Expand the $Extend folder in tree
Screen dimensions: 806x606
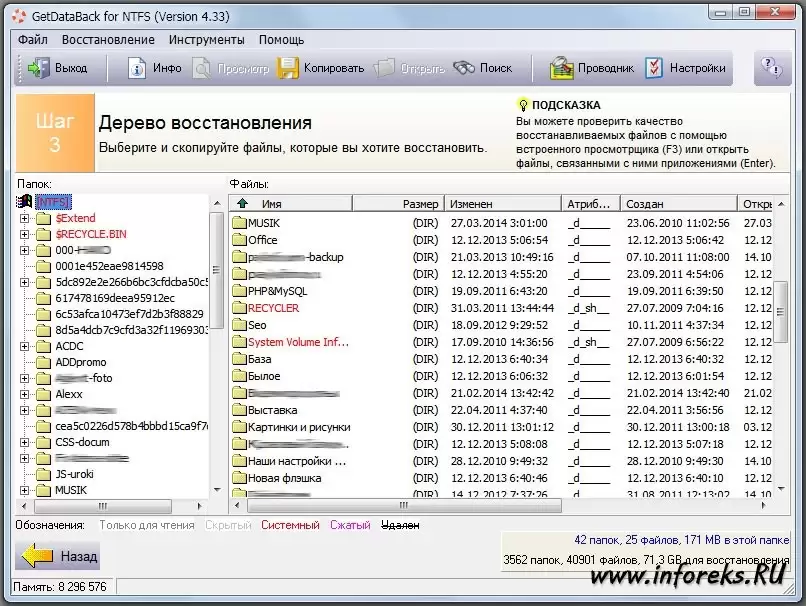coord(25,218)
